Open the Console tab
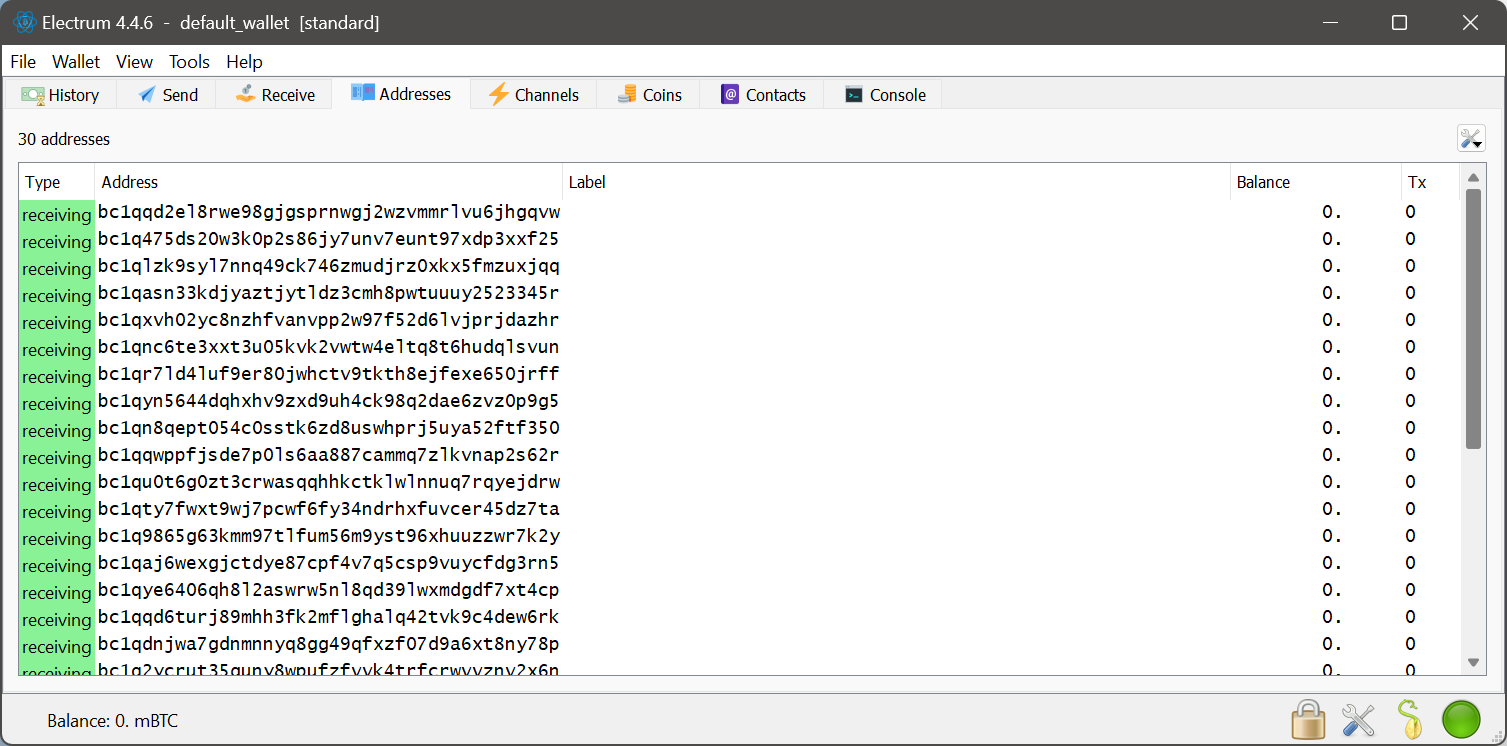 click(884, 95)
